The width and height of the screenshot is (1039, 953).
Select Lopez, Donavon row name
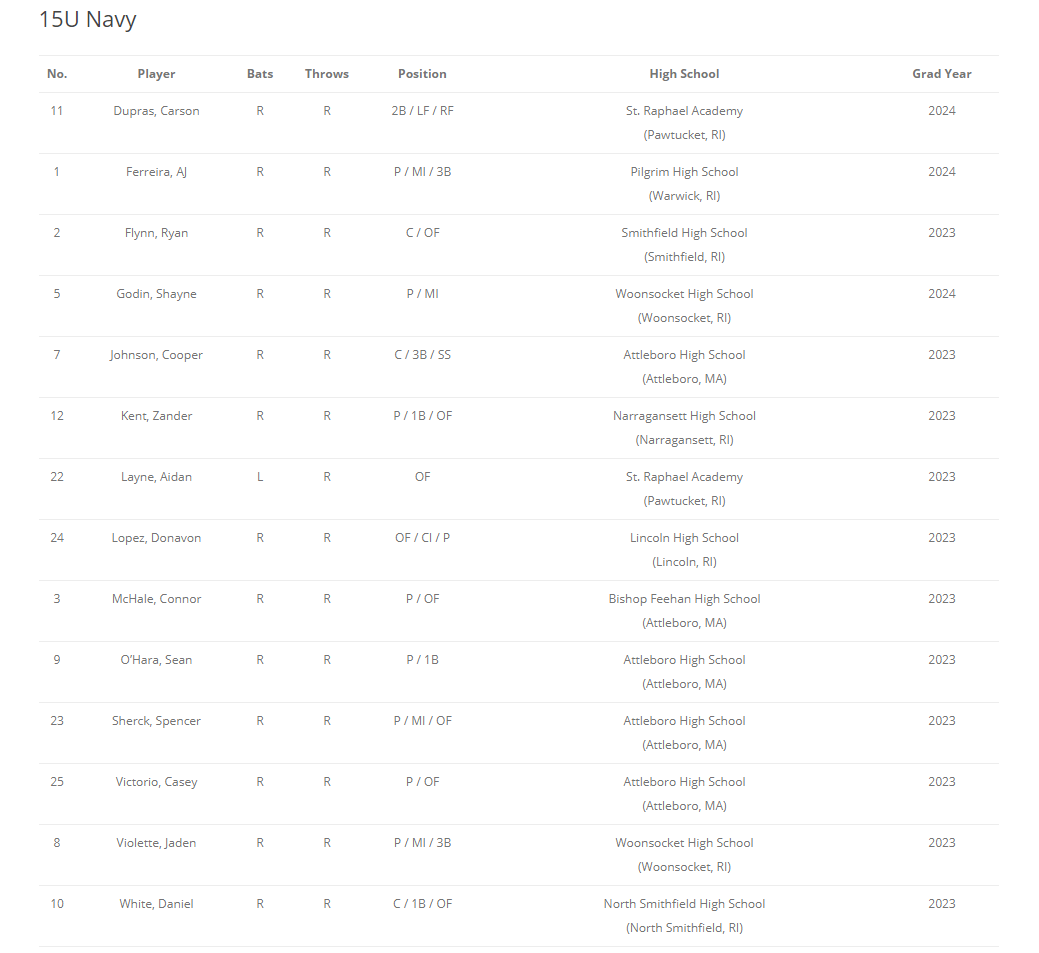[156, 538]
